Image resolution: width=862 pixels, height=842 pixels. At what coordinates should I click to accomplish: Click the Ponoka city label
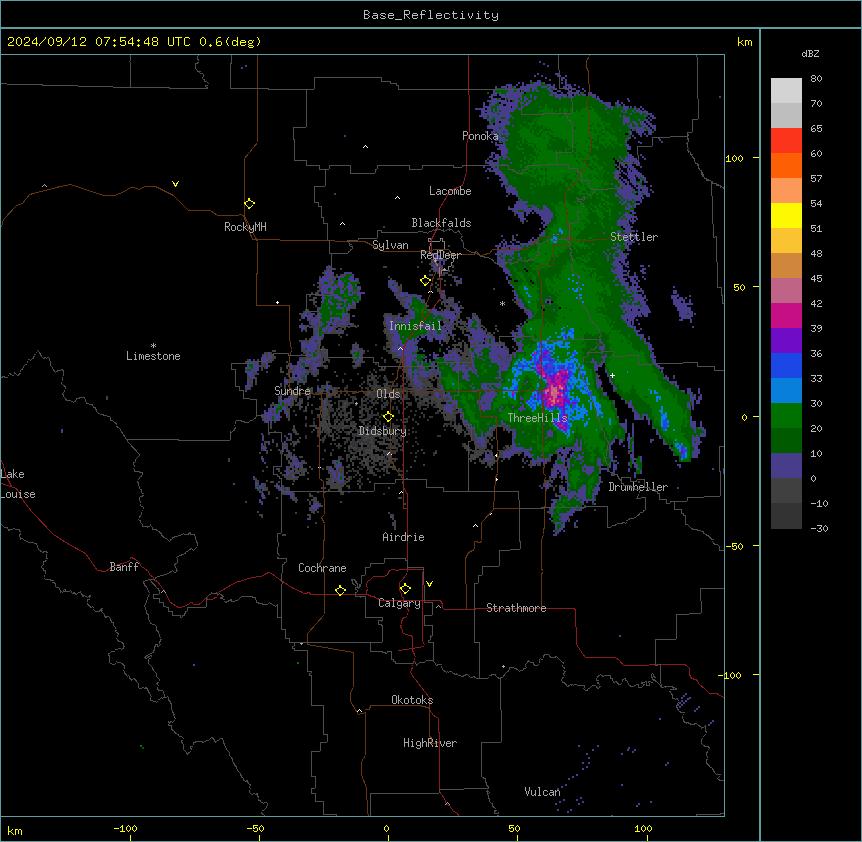(x=480, y=136)
